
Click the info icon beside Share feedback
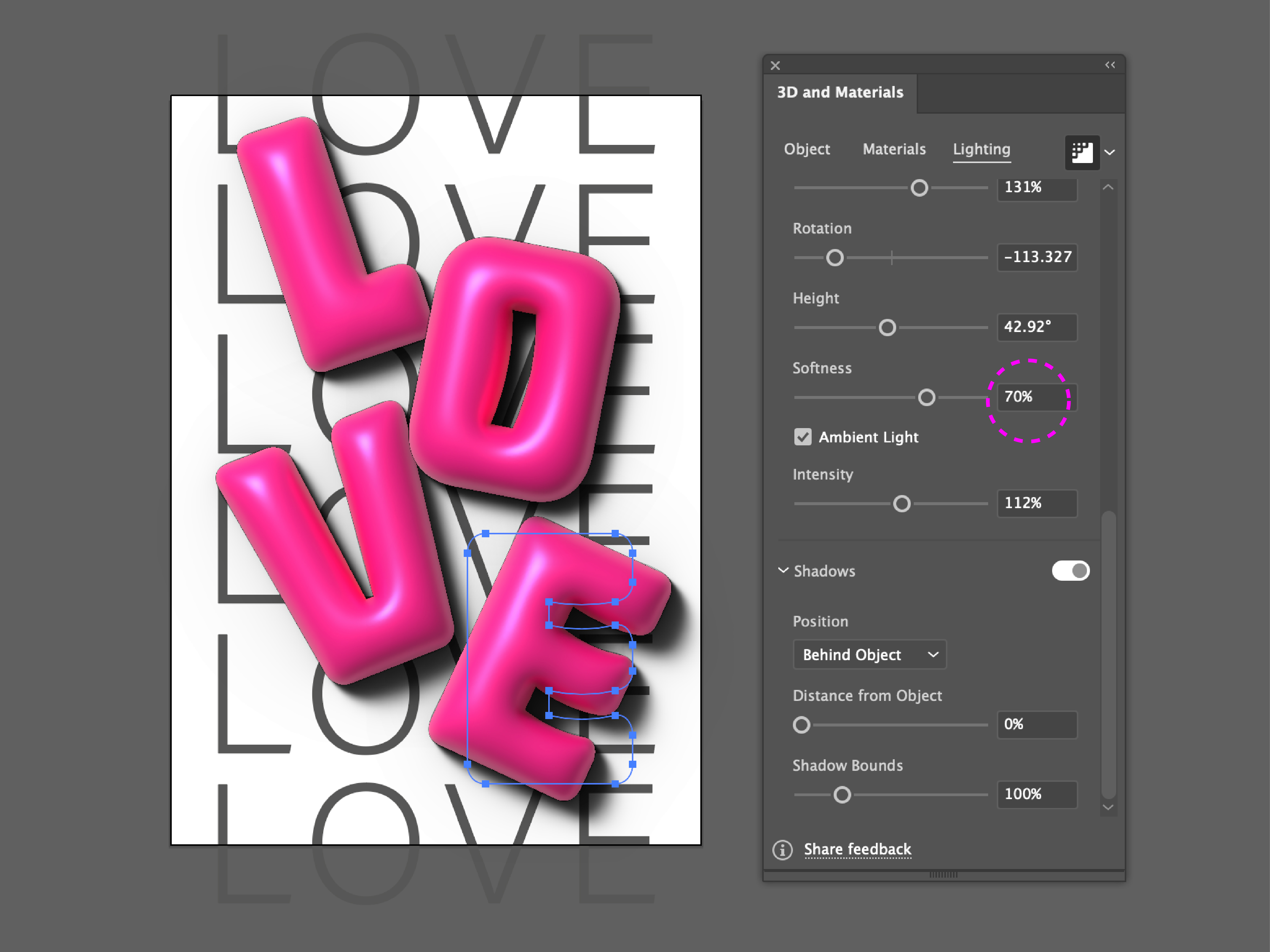click(x=782, y=849)
